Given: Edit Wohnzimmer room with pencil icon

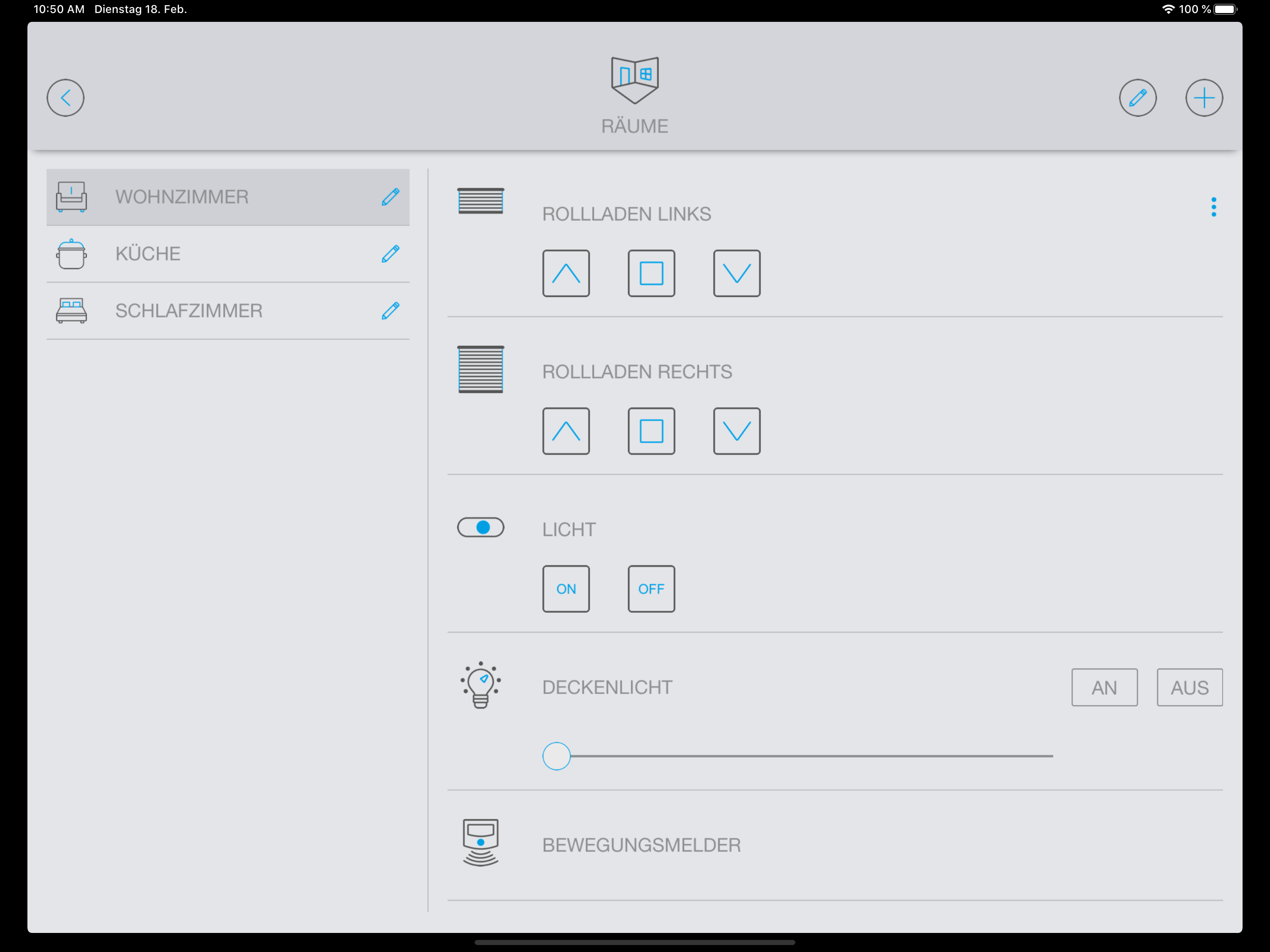Looking at the screenshot, I should coord(390,197).
